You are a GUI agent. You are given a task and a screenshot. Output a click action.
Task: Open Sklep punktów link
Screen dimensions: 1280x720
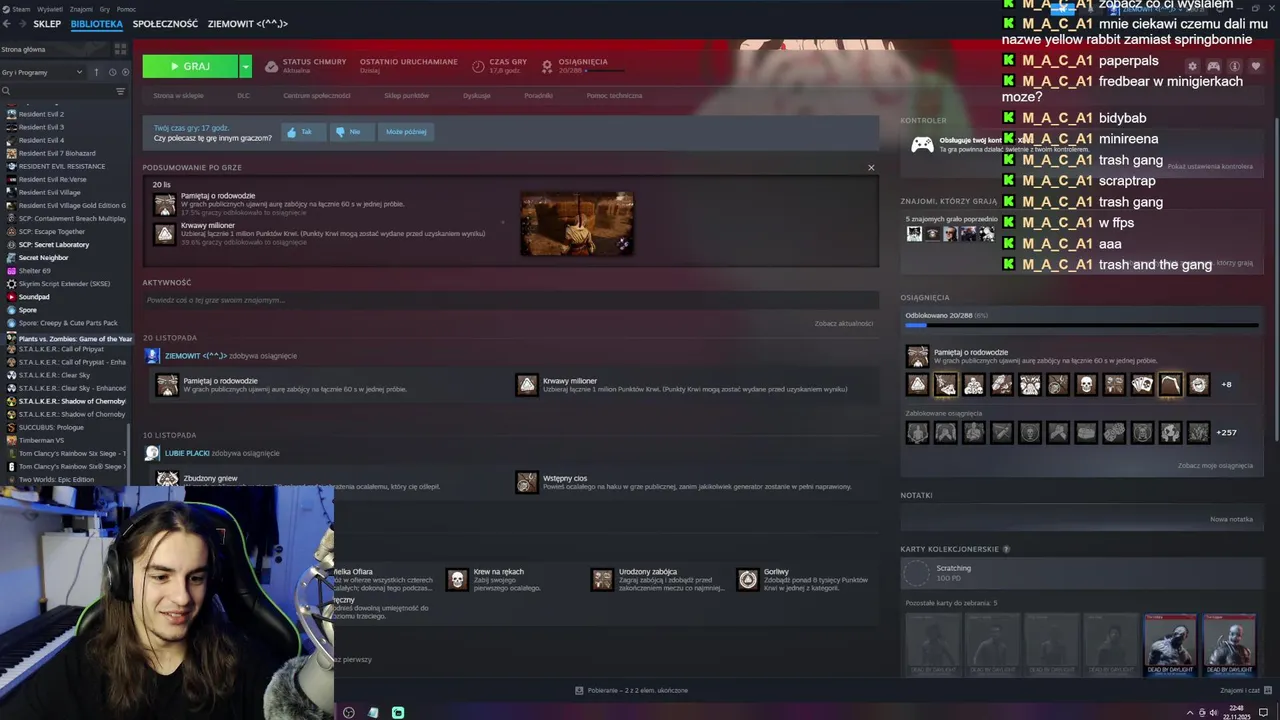pyautogui.click(x=406, y=96)
